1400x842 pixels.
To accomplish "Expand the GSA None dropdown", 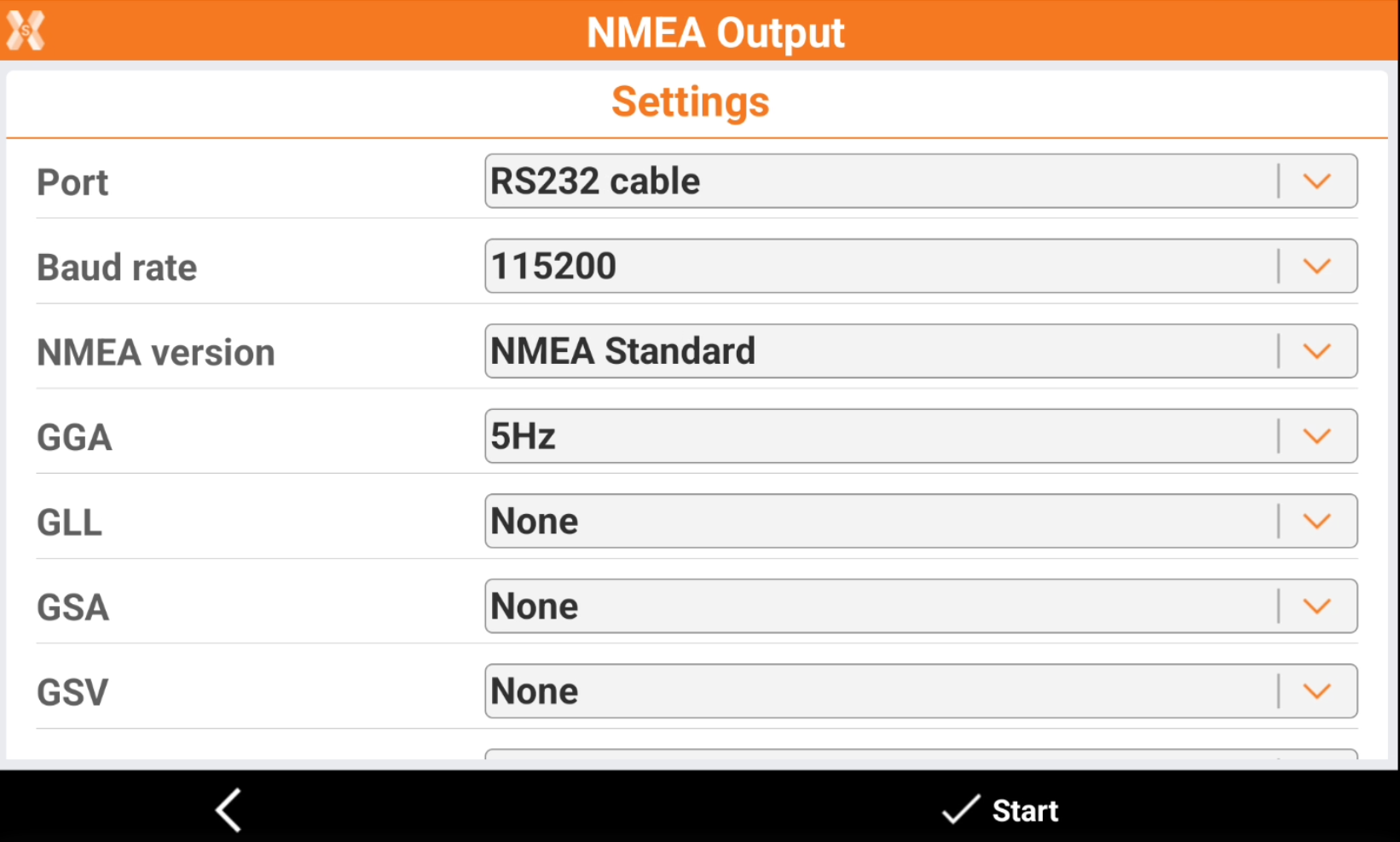I will pyautogui.click(x=878, y=607).
